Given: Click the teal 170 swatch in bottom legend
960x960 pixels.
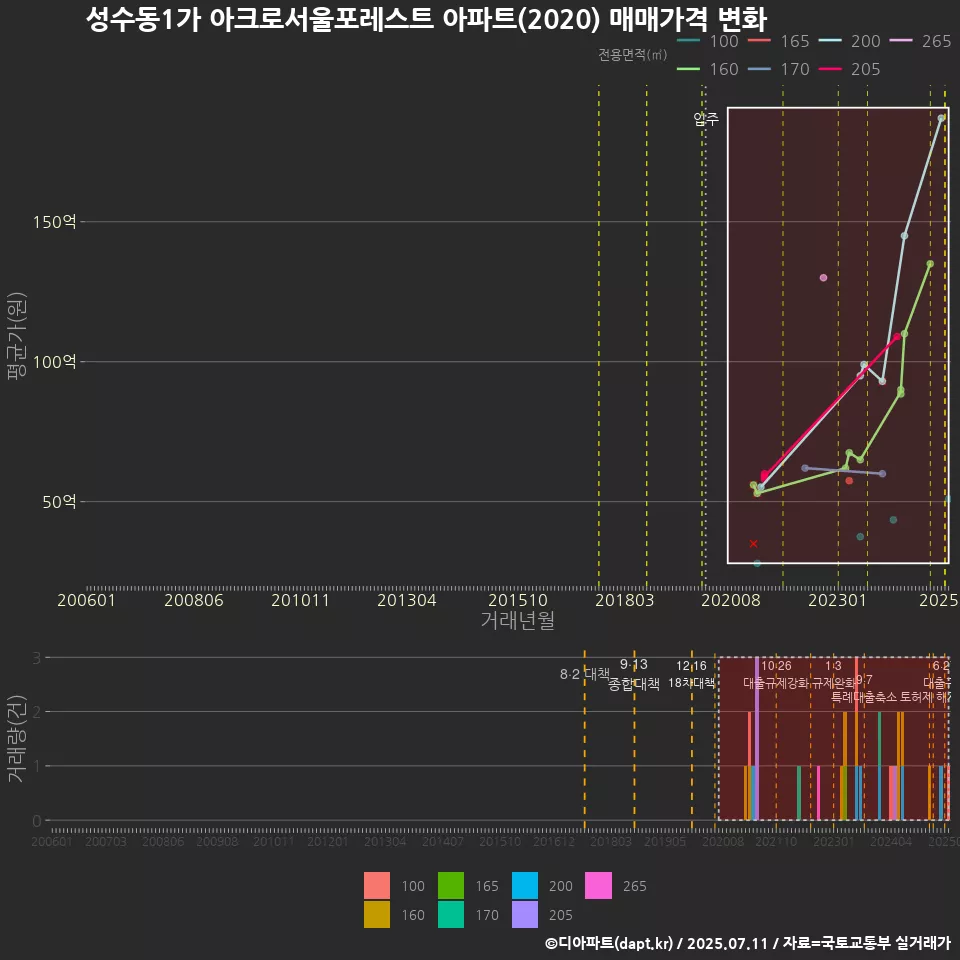Looking at the screenshot, I should [451, 914].
